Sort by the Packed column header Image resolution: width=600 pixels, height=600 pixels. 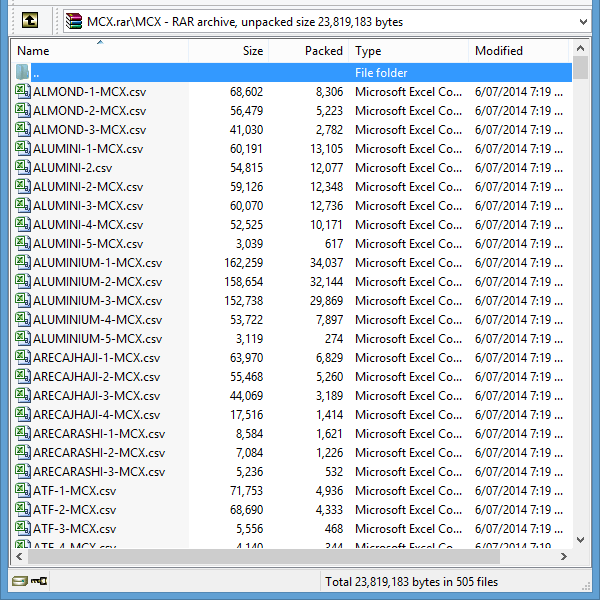click(309, 51)
